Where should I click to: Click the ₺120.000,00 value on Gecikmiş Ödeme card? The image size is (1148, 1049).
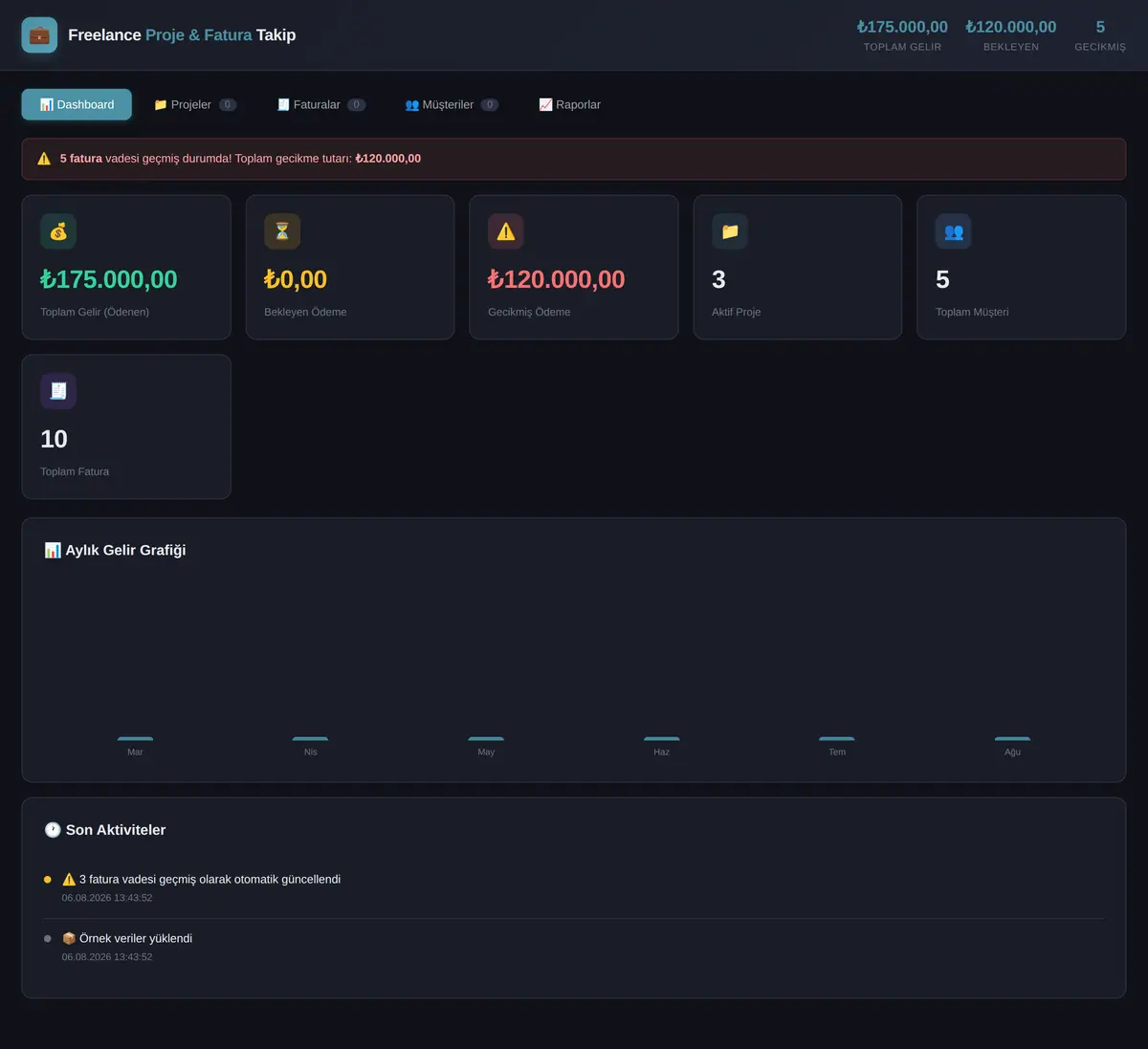coord(556,279)
